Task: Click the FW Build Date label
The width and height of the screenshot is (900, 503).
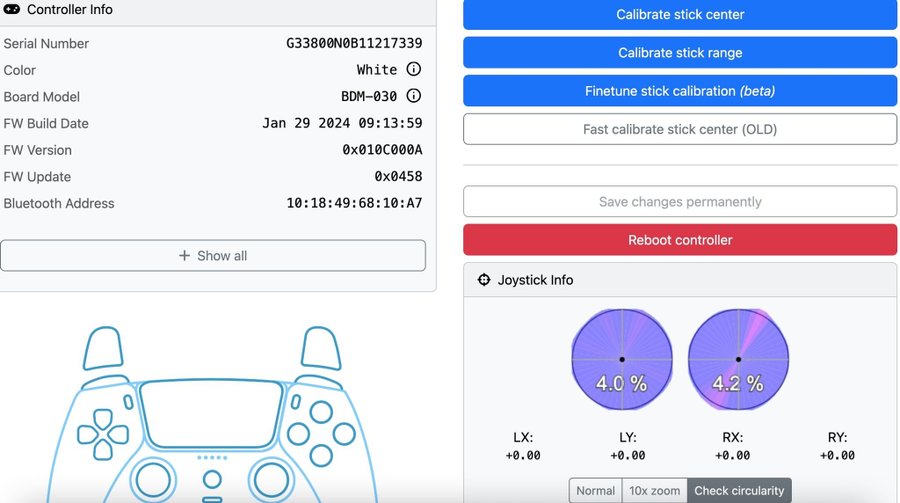Action: tap(46, 123)
